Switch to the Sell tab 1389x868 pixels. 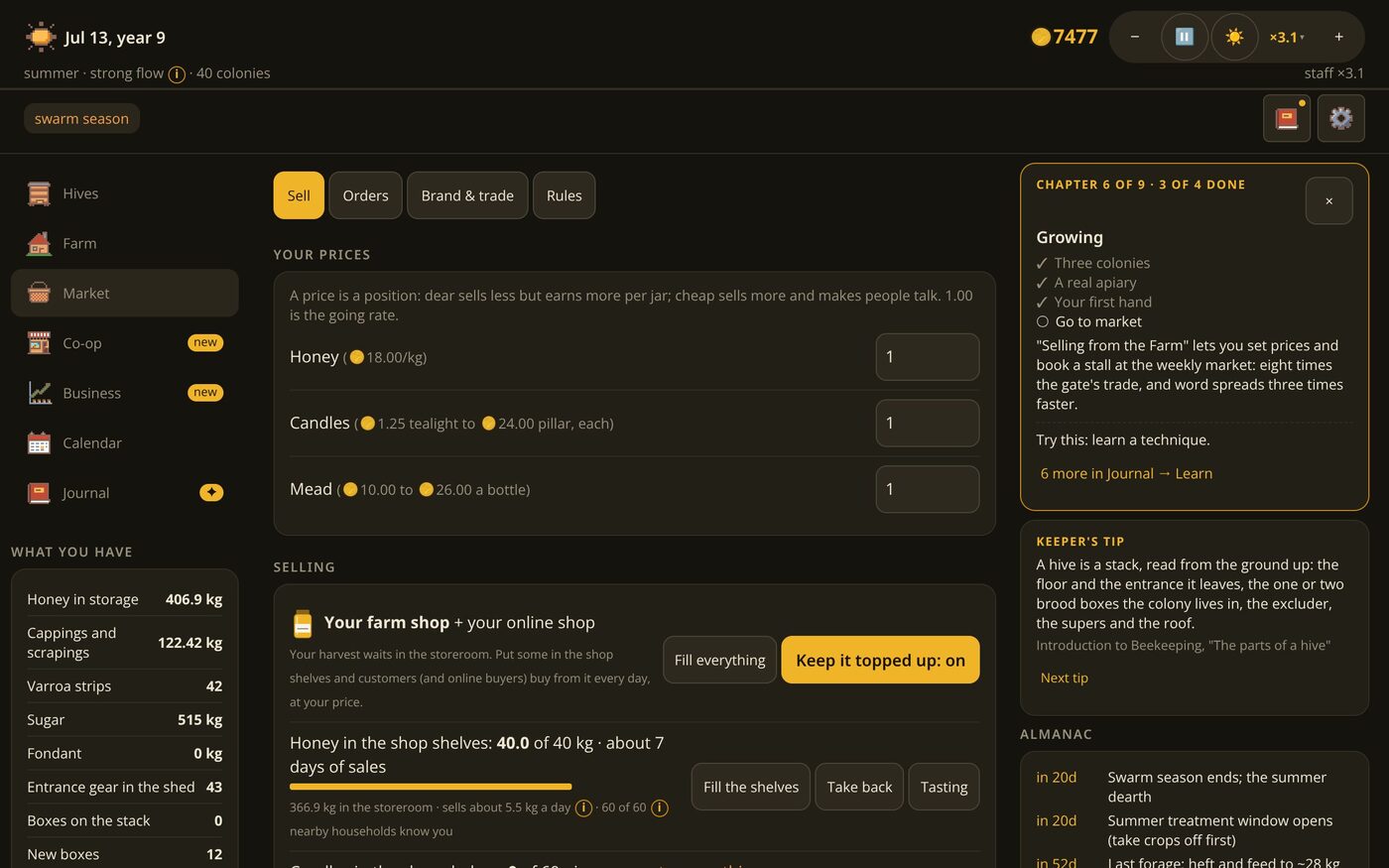coord(299,195)
